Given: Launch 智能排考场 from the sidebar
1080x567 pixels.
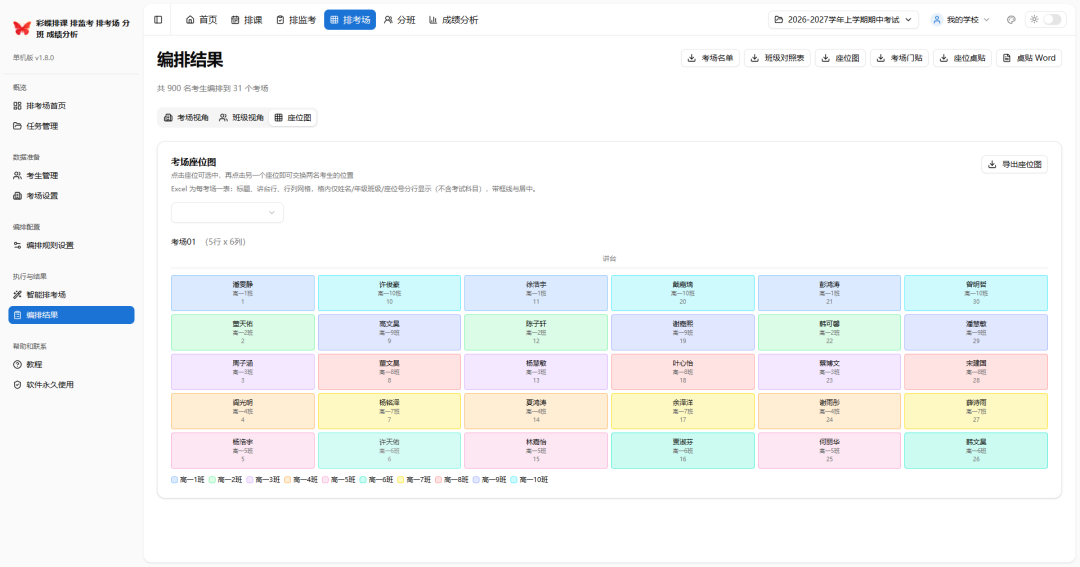Looking at the screenshot, I should (72, 295).
